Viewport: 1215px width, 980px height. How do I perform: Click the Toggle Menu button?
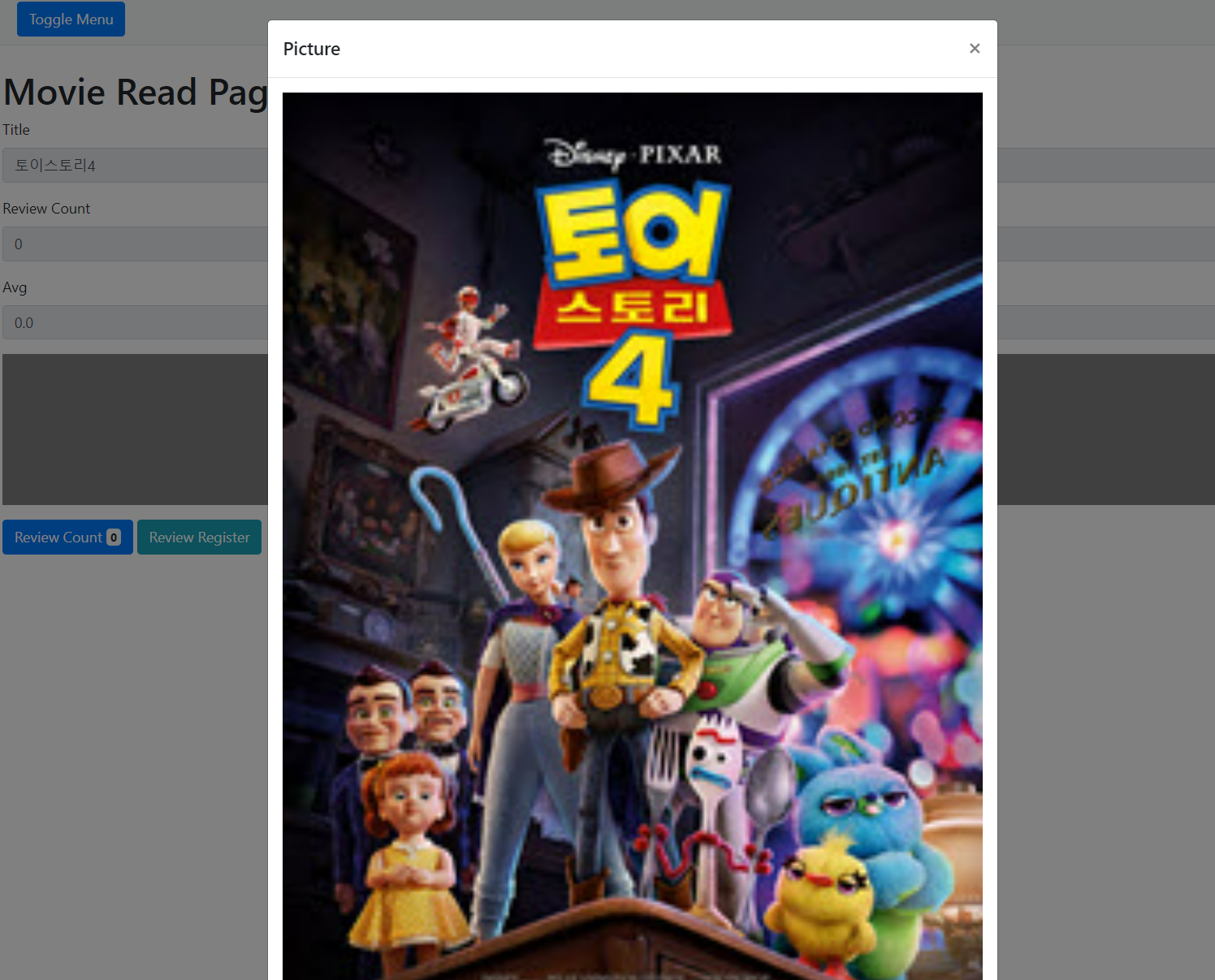point(71,19)
